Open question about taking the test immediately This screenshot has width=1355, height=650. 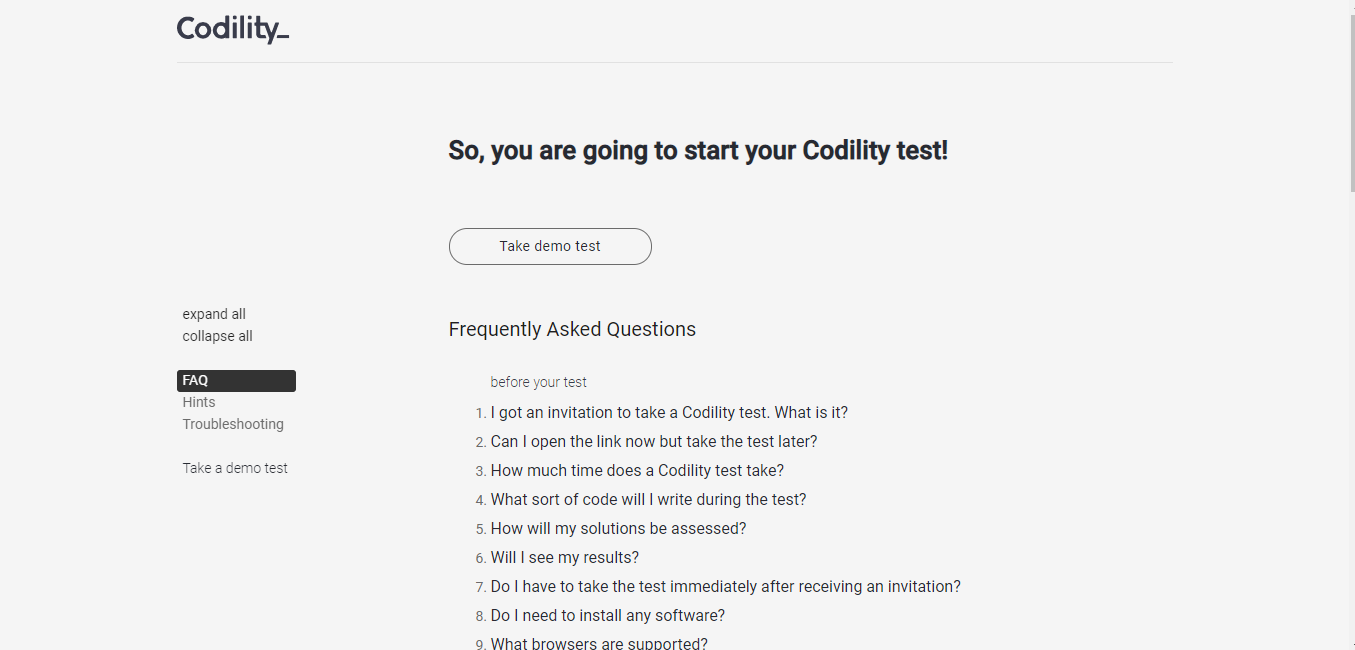click(x=725, y=586)
